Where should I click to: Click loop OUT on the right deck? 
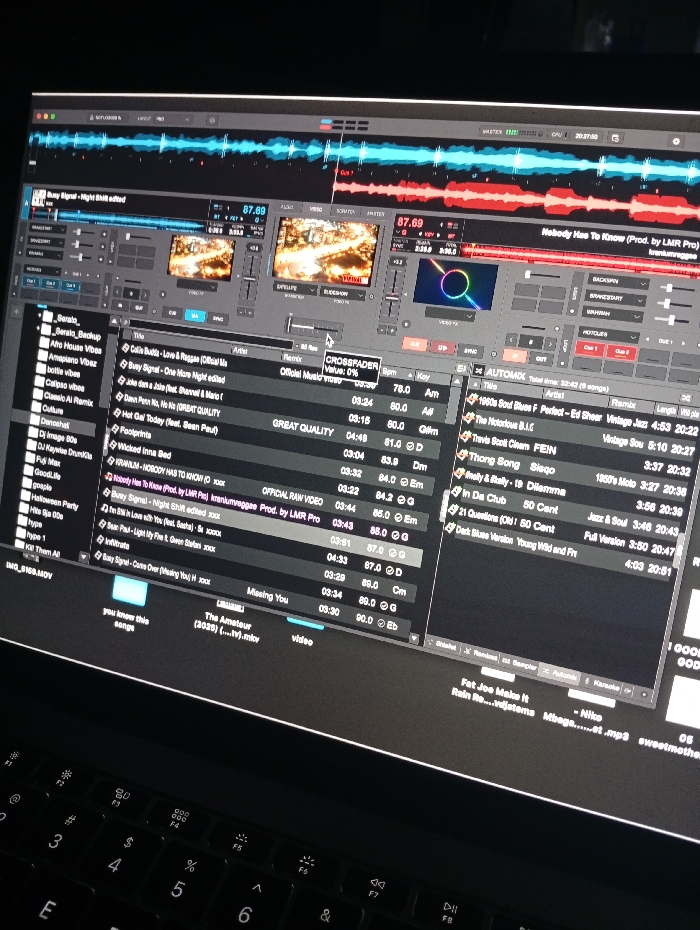pos(541,359)
